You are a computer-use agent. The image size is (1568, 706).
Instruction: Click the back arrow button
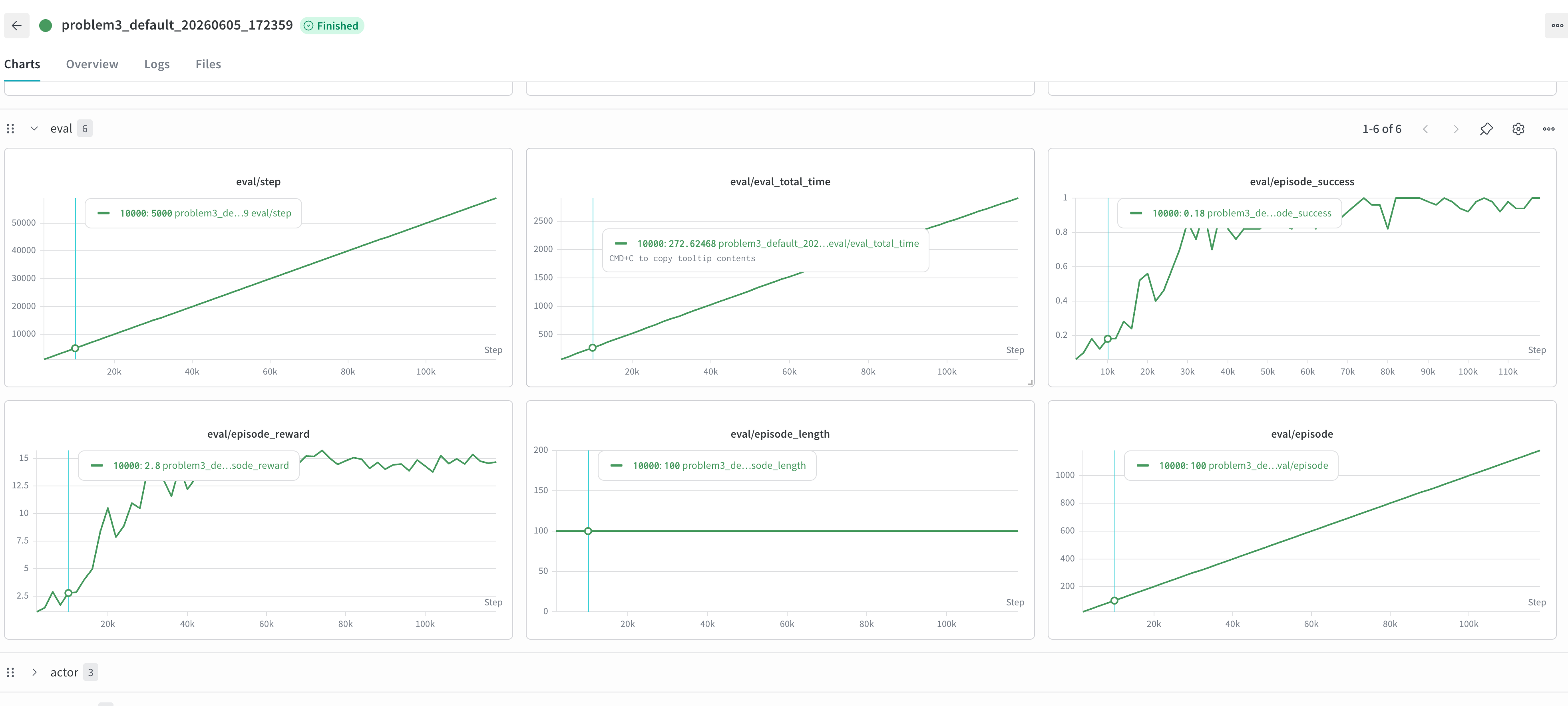(x=16, y=26)
